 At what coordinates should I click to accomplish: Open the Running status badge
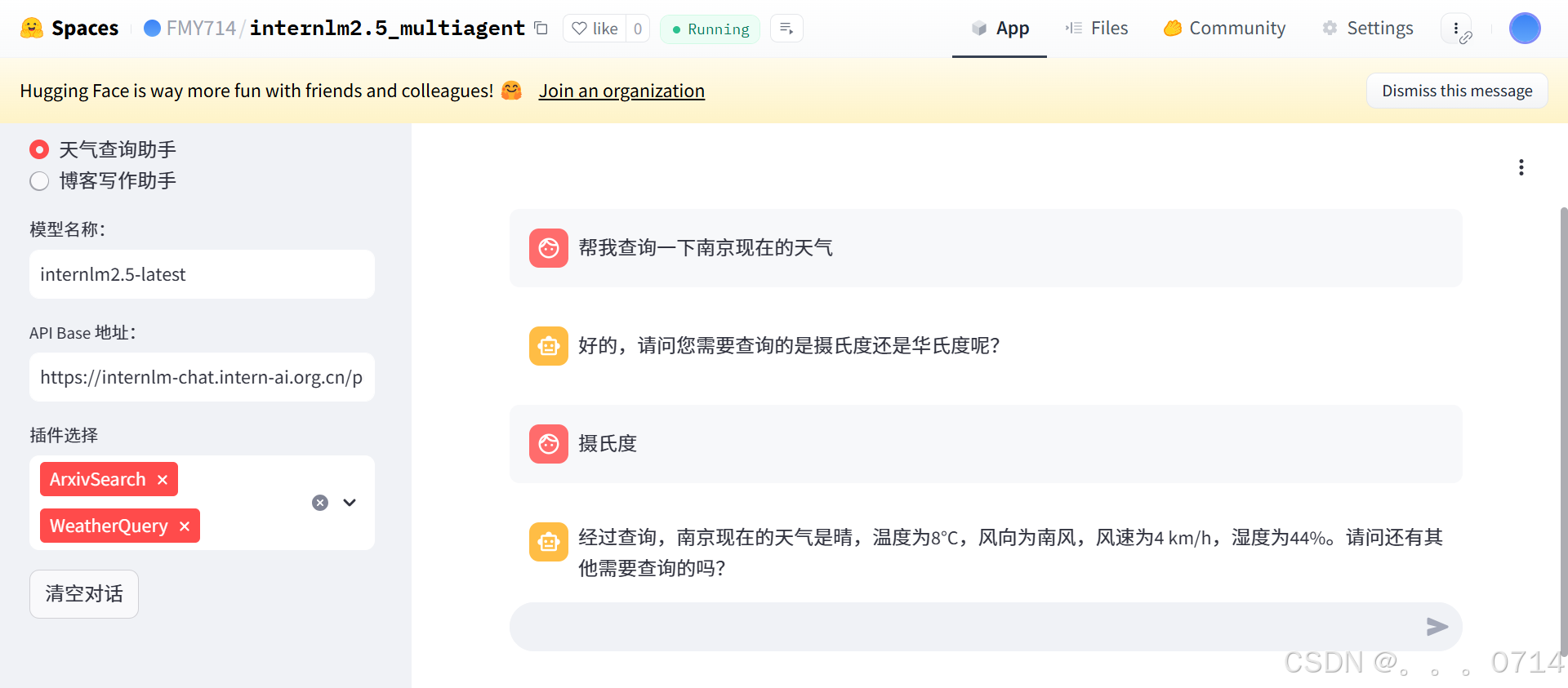tap(710, 29)
